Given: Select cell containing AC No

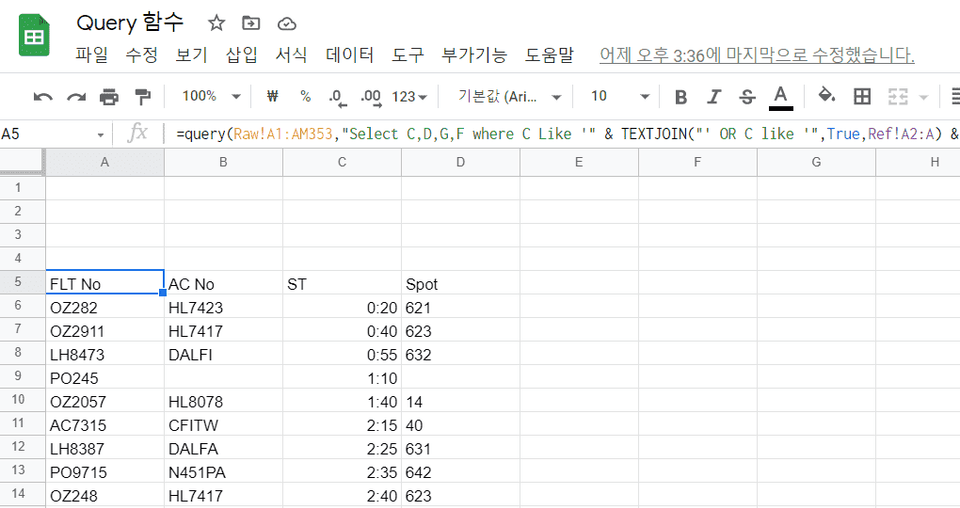Looking at the screenshot, I should 223,283.
